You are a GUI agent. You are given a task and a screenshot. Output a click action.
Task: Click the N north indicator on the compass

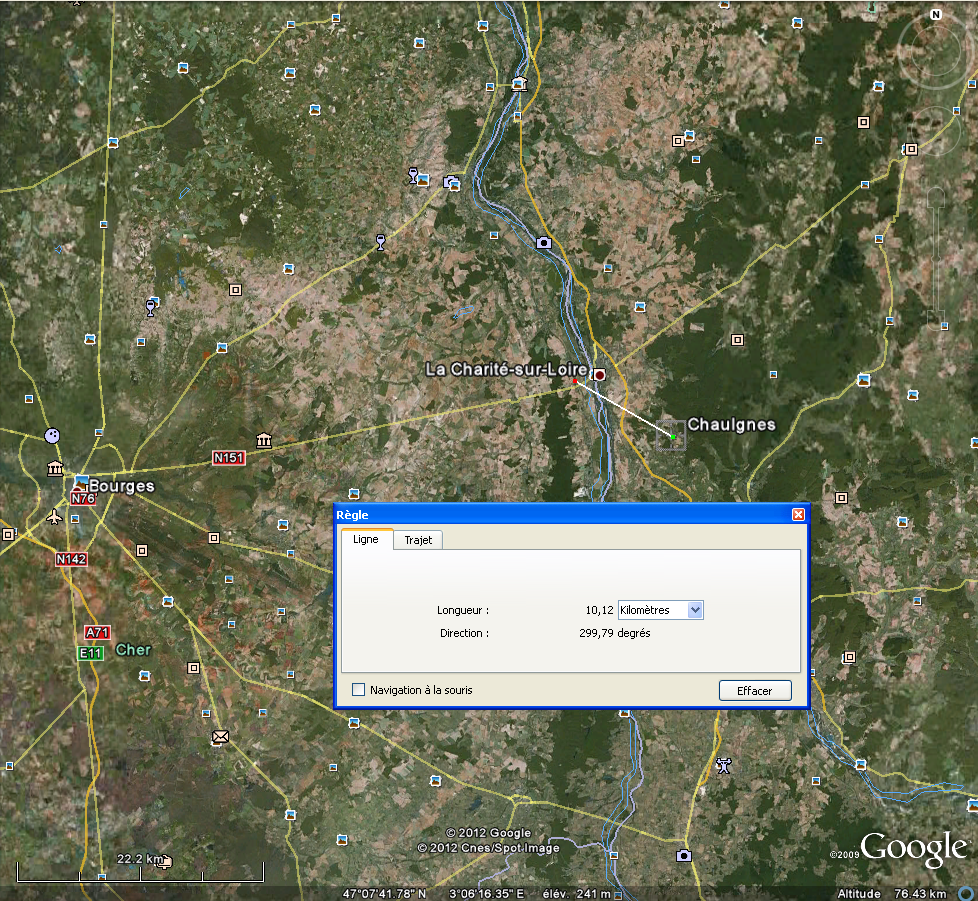click(x=936, y=15)
